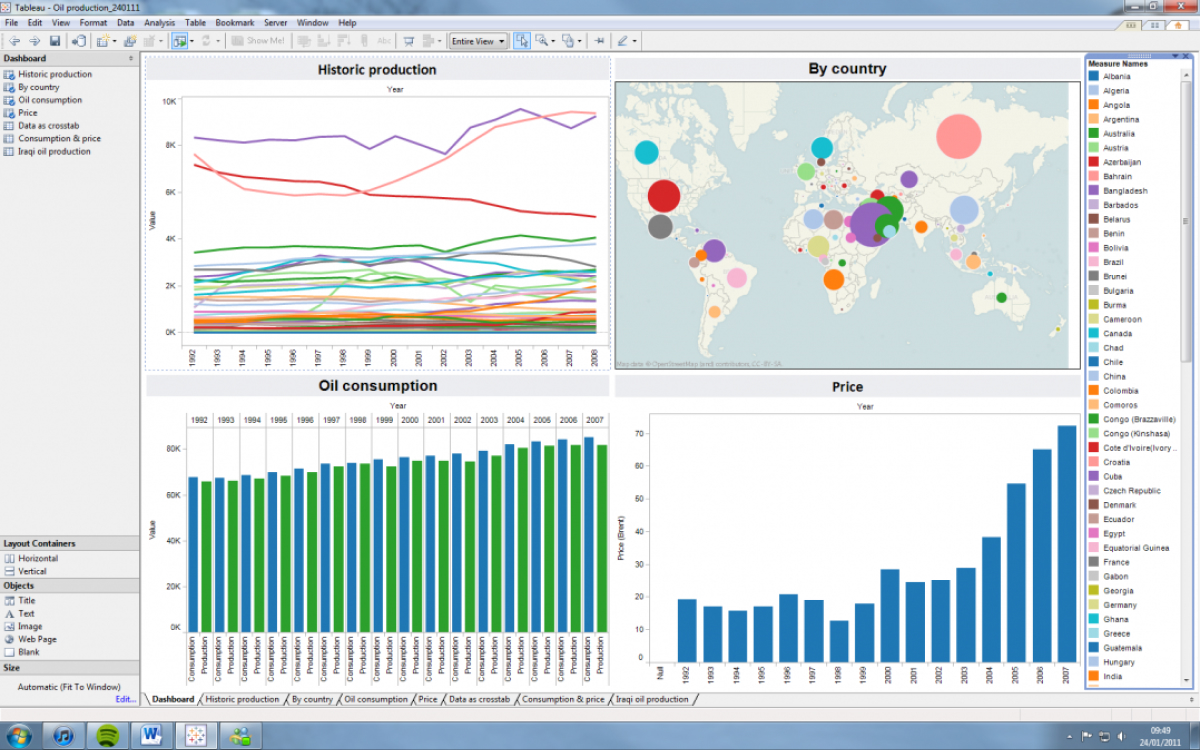Image resolution: width=1200 pixels, height=750 pixels.
Task: Click the Presentation Mode toolbar icon
Action: pos(408,41)
